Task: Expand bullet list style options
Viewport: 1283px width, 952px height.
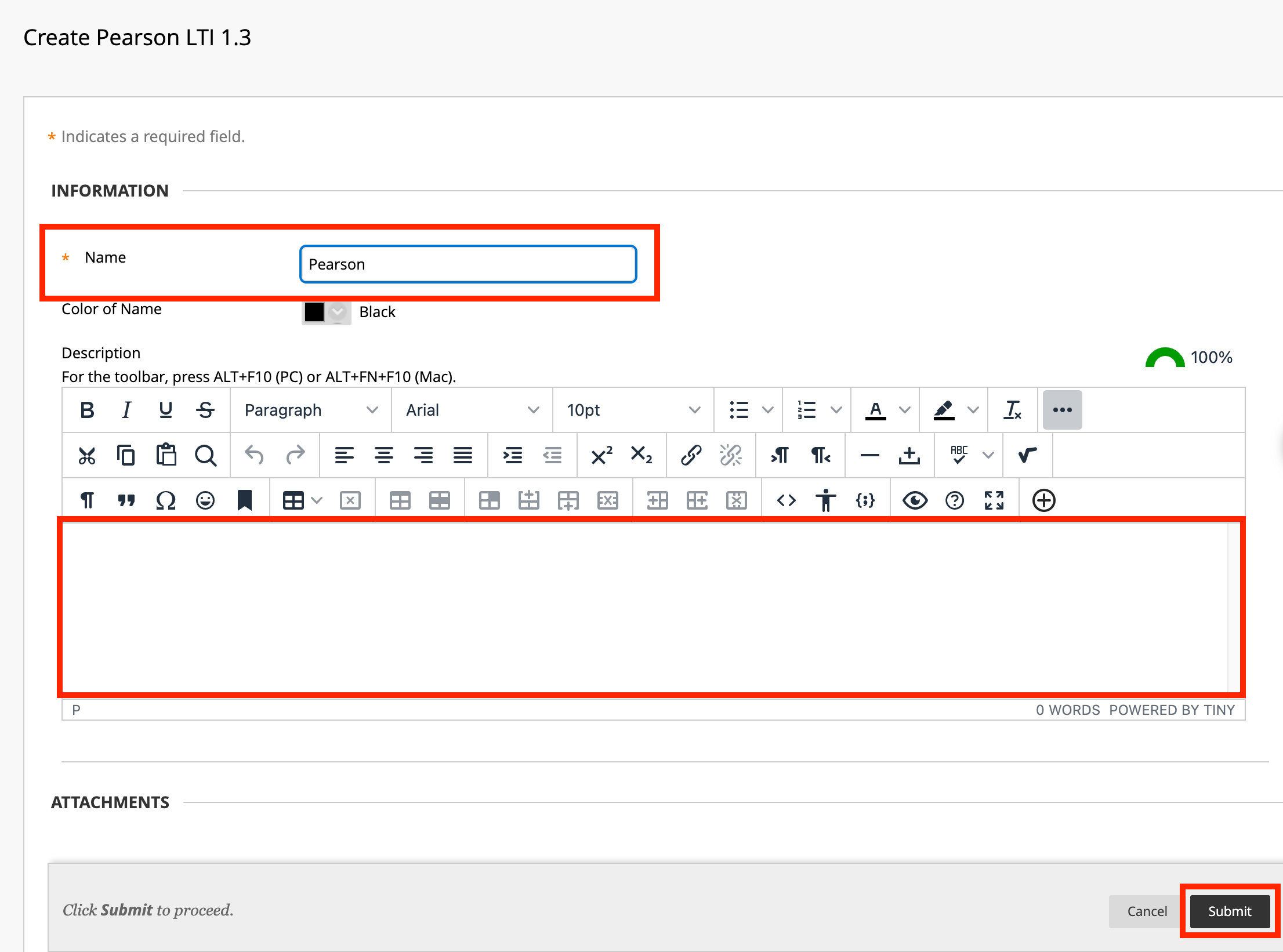Action: pos(768,410)
